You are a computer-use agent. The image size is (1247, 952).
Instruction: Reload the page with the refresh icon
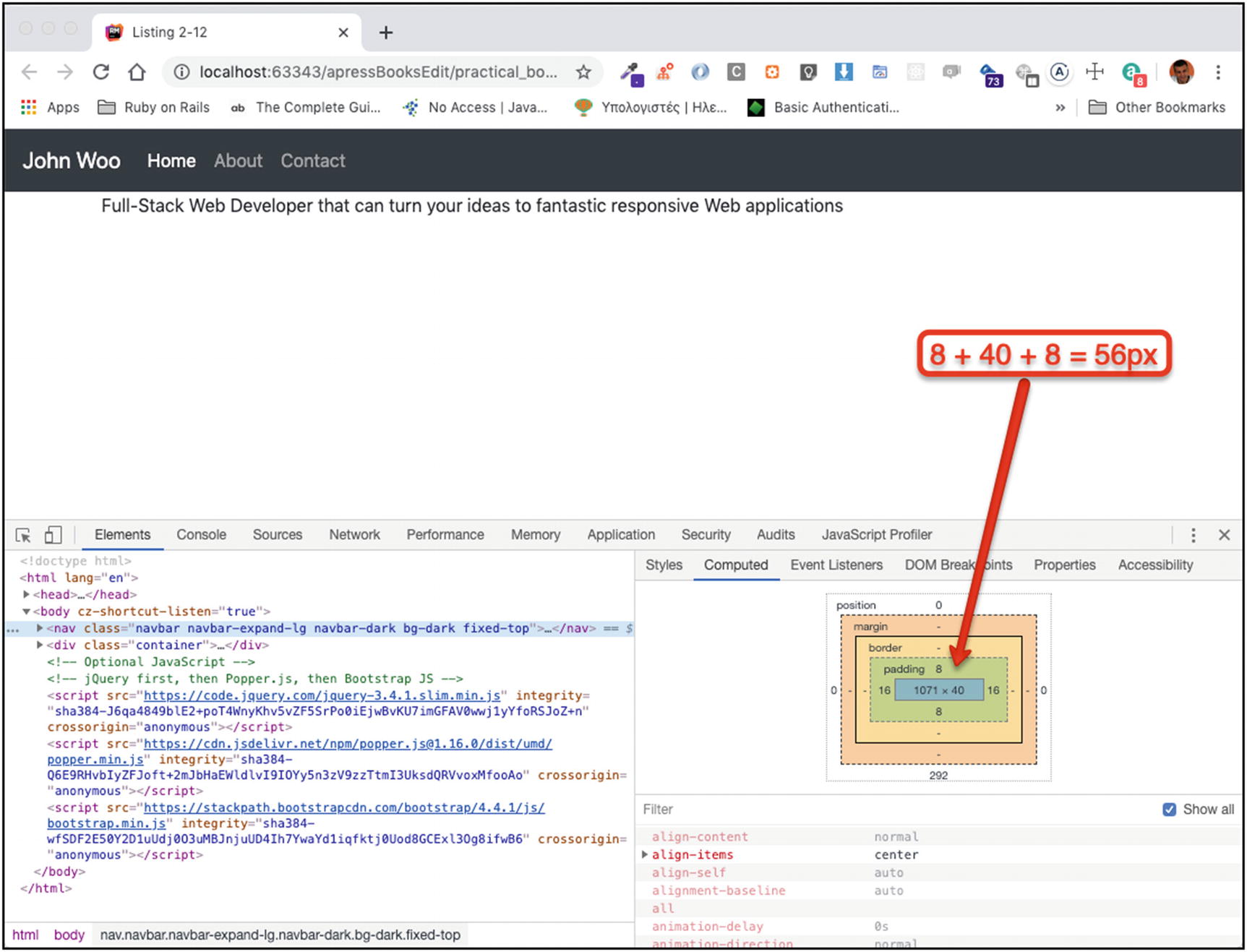tap(101, 72)
